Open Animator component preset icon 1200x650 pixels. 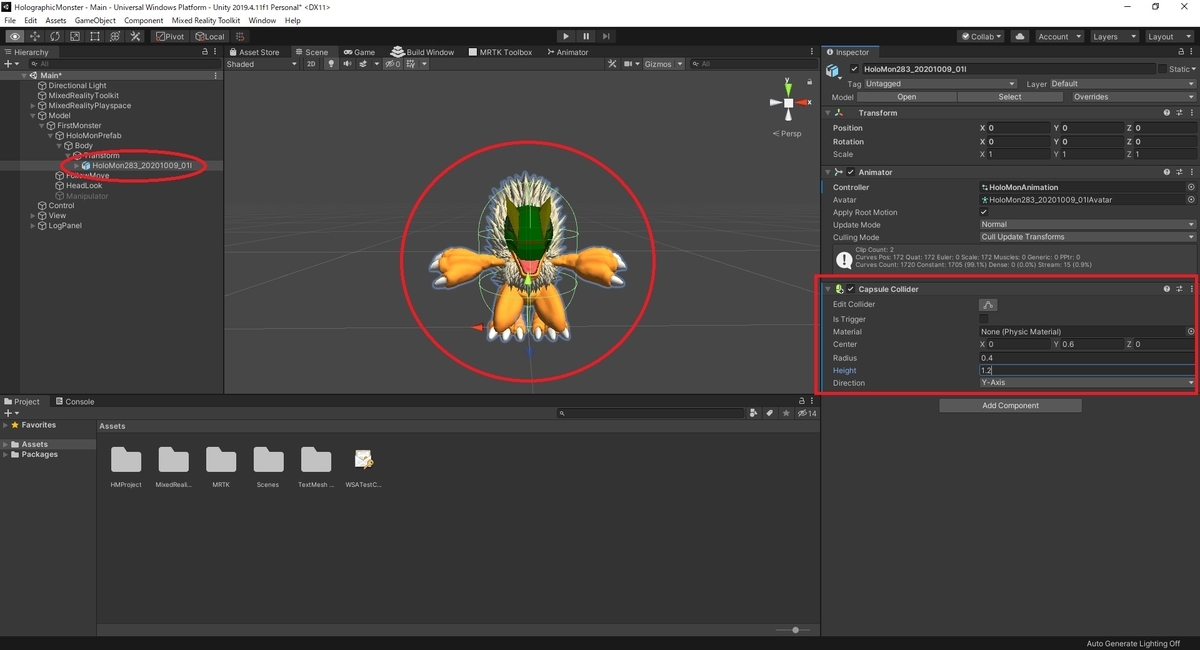coord(1179,172)
